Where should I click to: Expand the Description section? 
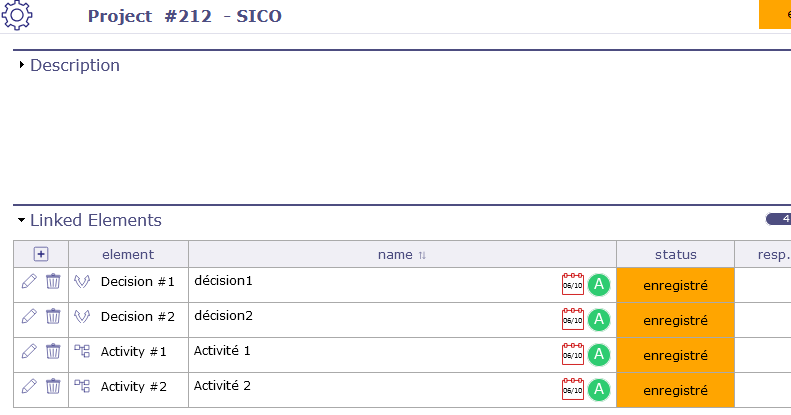22,65
